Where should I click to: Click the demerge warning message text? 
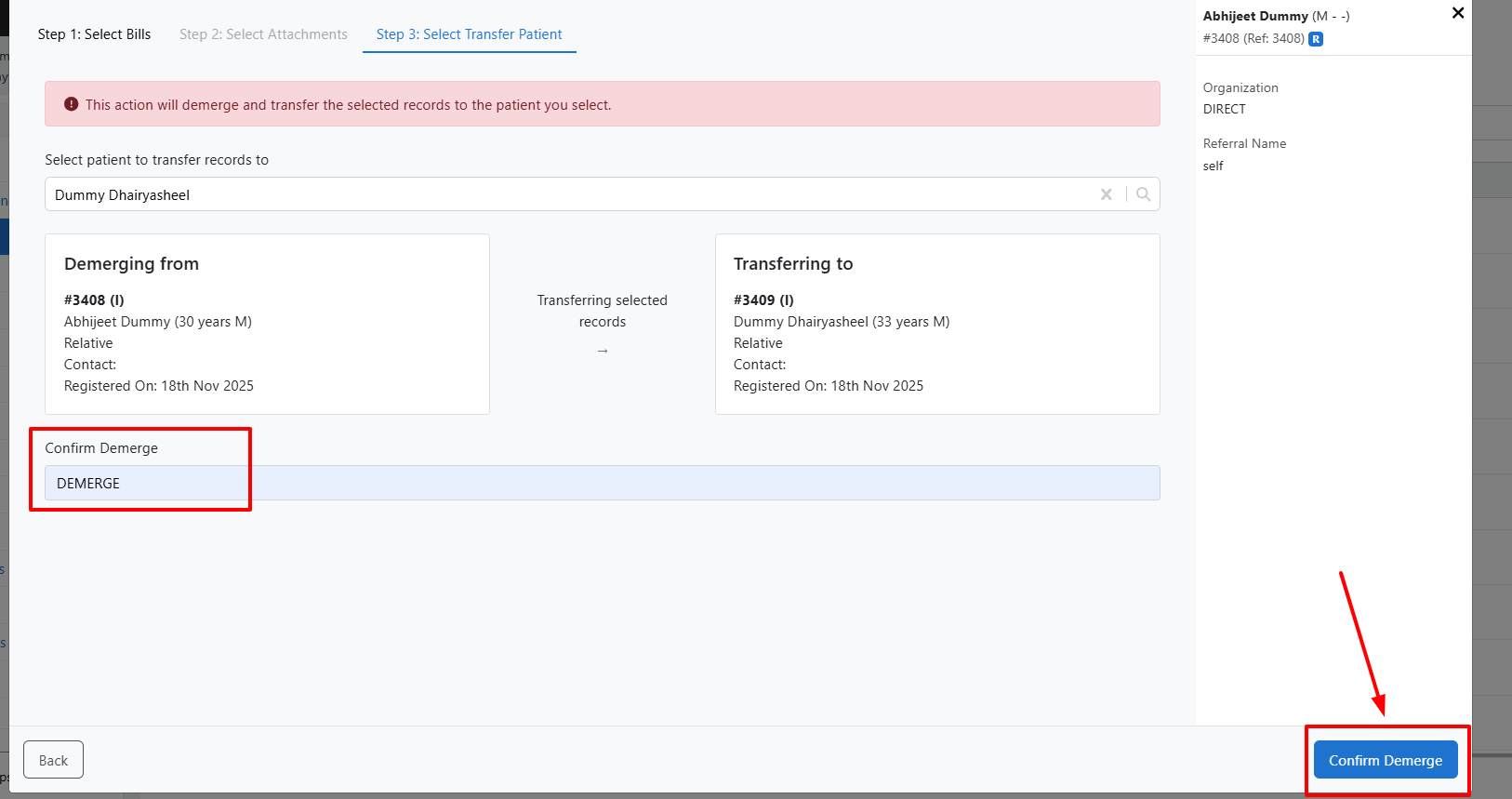349,105
